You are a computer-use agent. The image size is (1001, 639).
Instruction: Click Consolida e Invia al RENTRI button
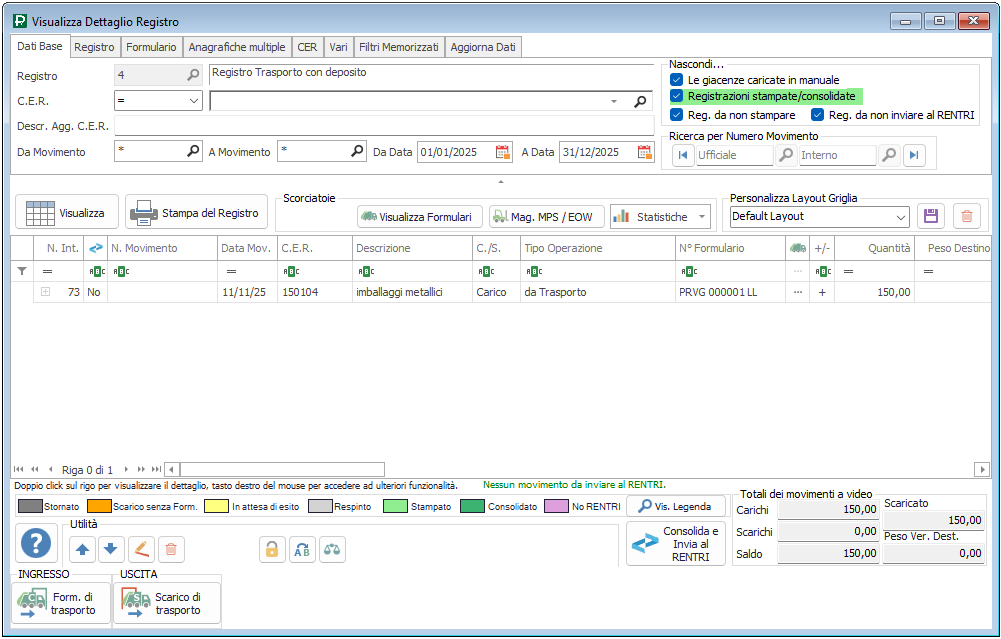point(676,544)
